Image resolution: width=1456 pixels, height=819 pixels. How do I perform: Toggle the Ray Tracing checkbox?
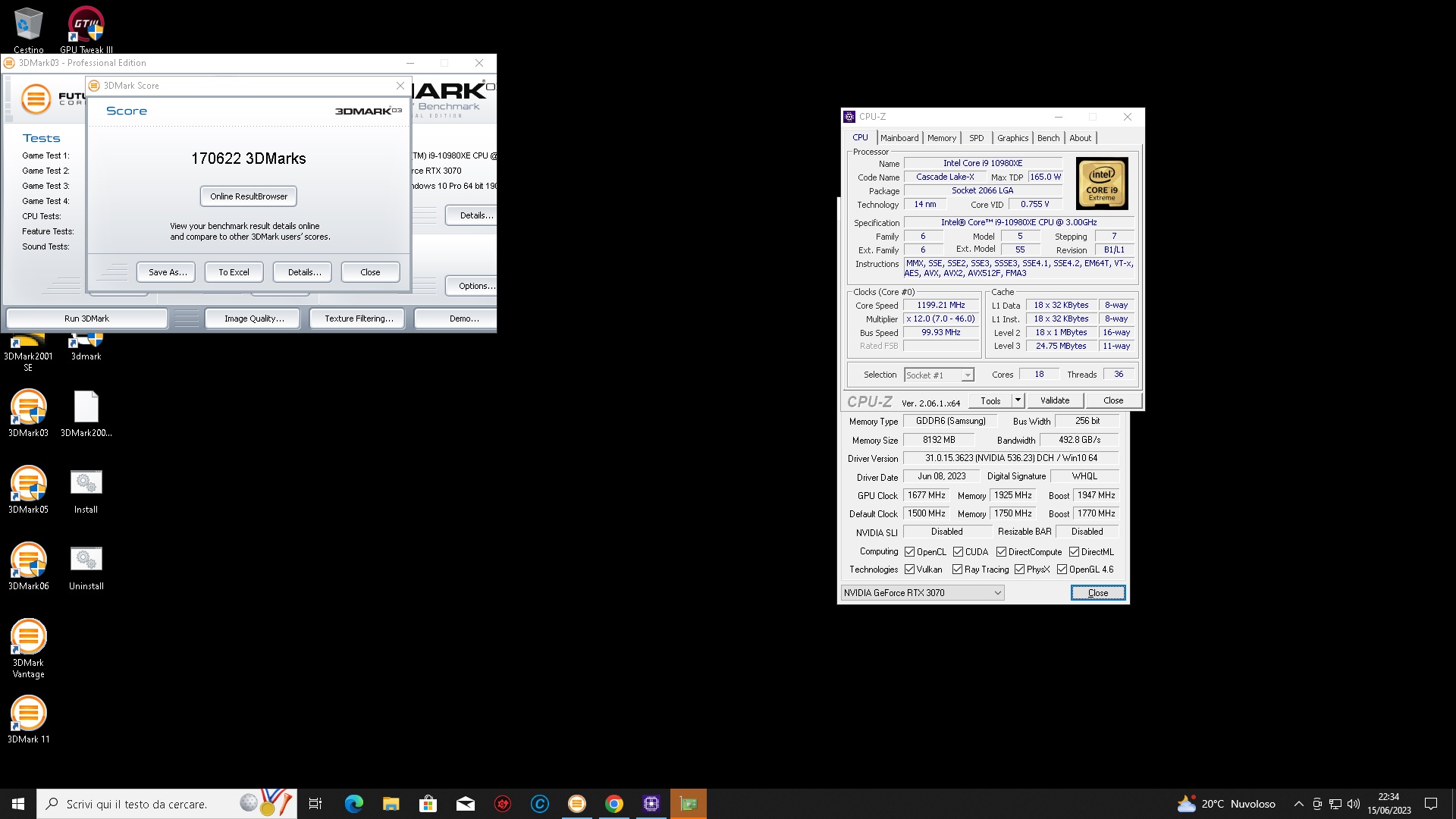tap(957, 570)
